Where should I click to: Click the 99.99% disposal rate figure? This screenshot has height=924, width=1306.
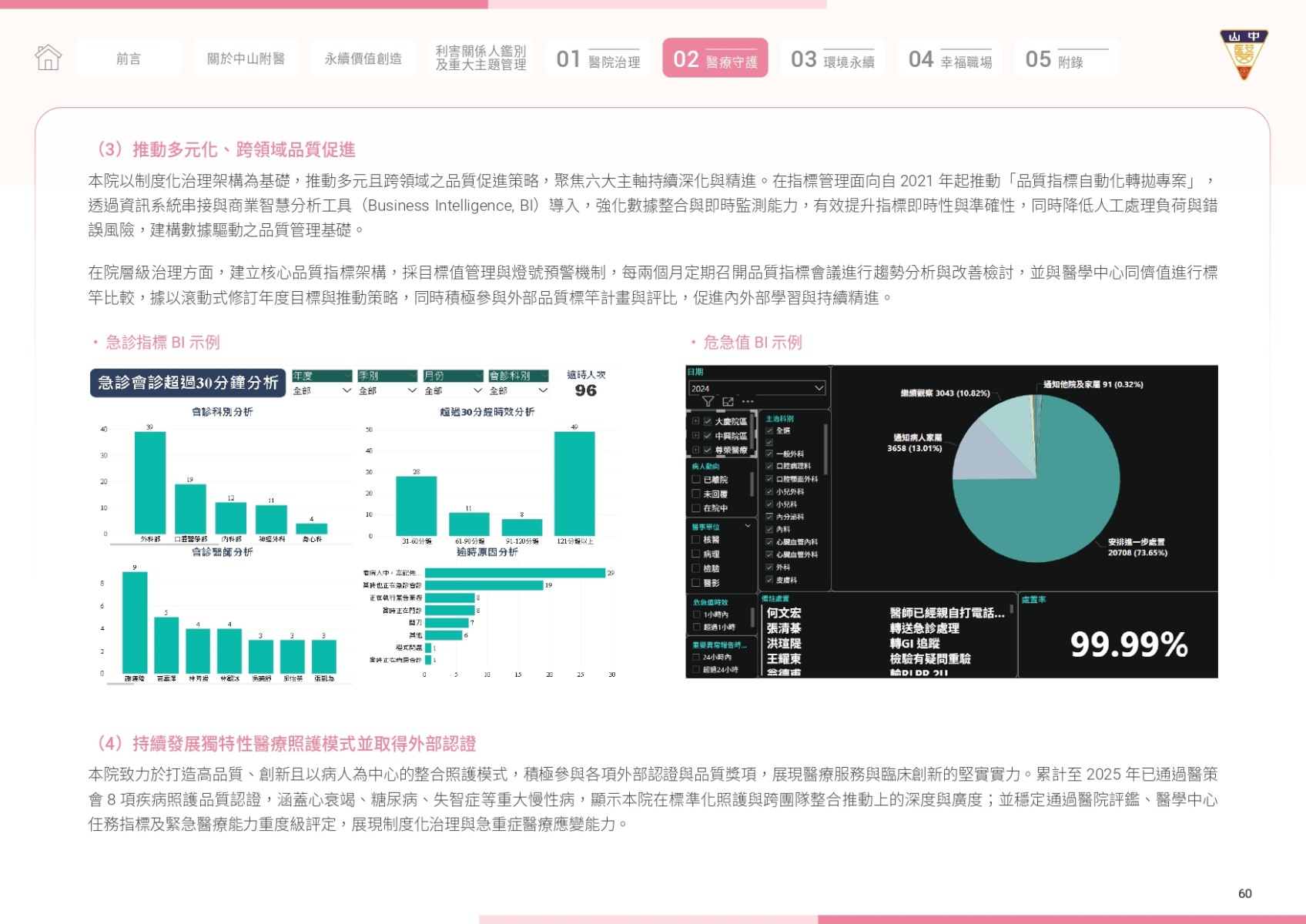(x=1129, y=644)
